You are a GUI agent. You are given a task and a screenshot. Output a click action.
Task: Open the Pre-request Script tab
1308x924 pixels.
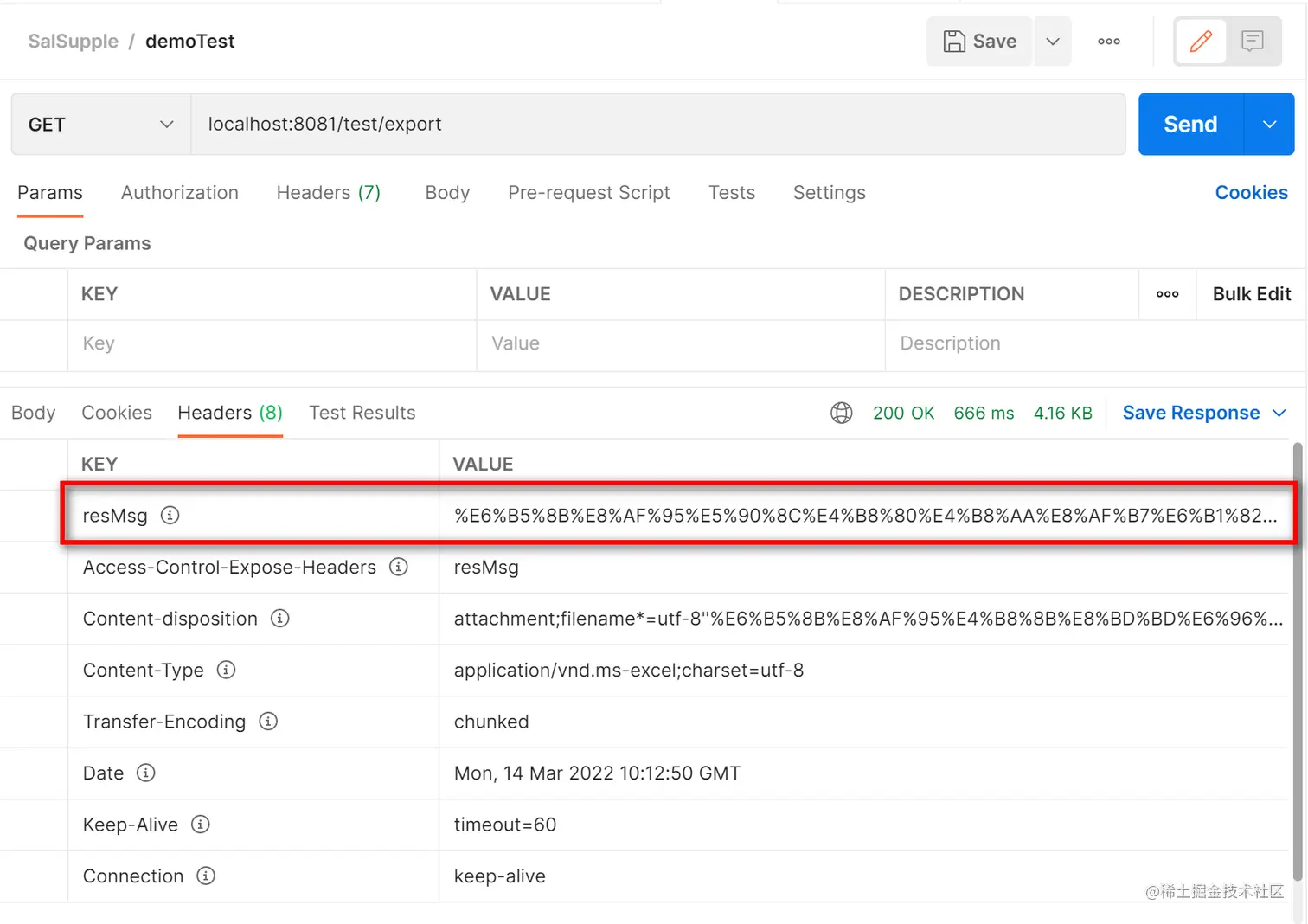coord(589,193)
